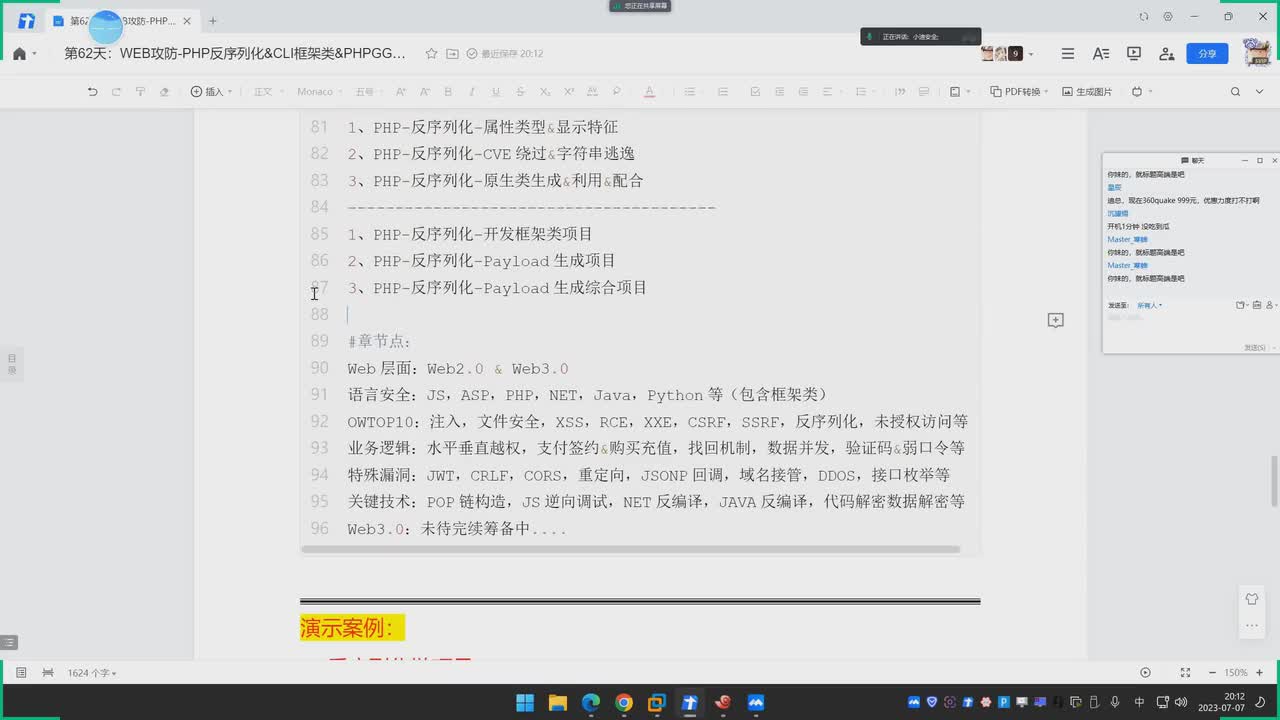Switch to the 第62天 document tab

coord(121,20)
